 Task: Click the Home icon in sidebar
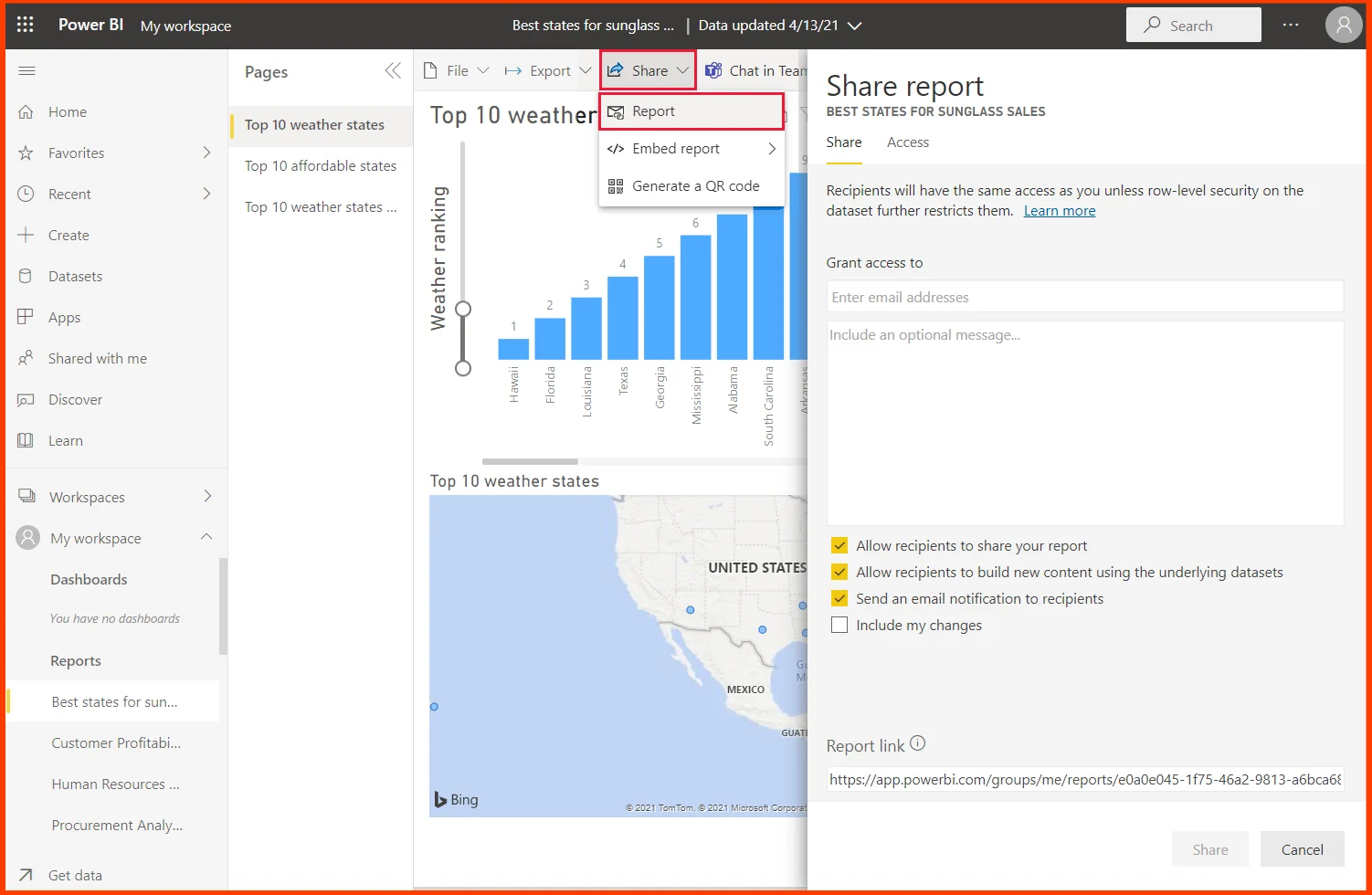[x=26, y=111]
